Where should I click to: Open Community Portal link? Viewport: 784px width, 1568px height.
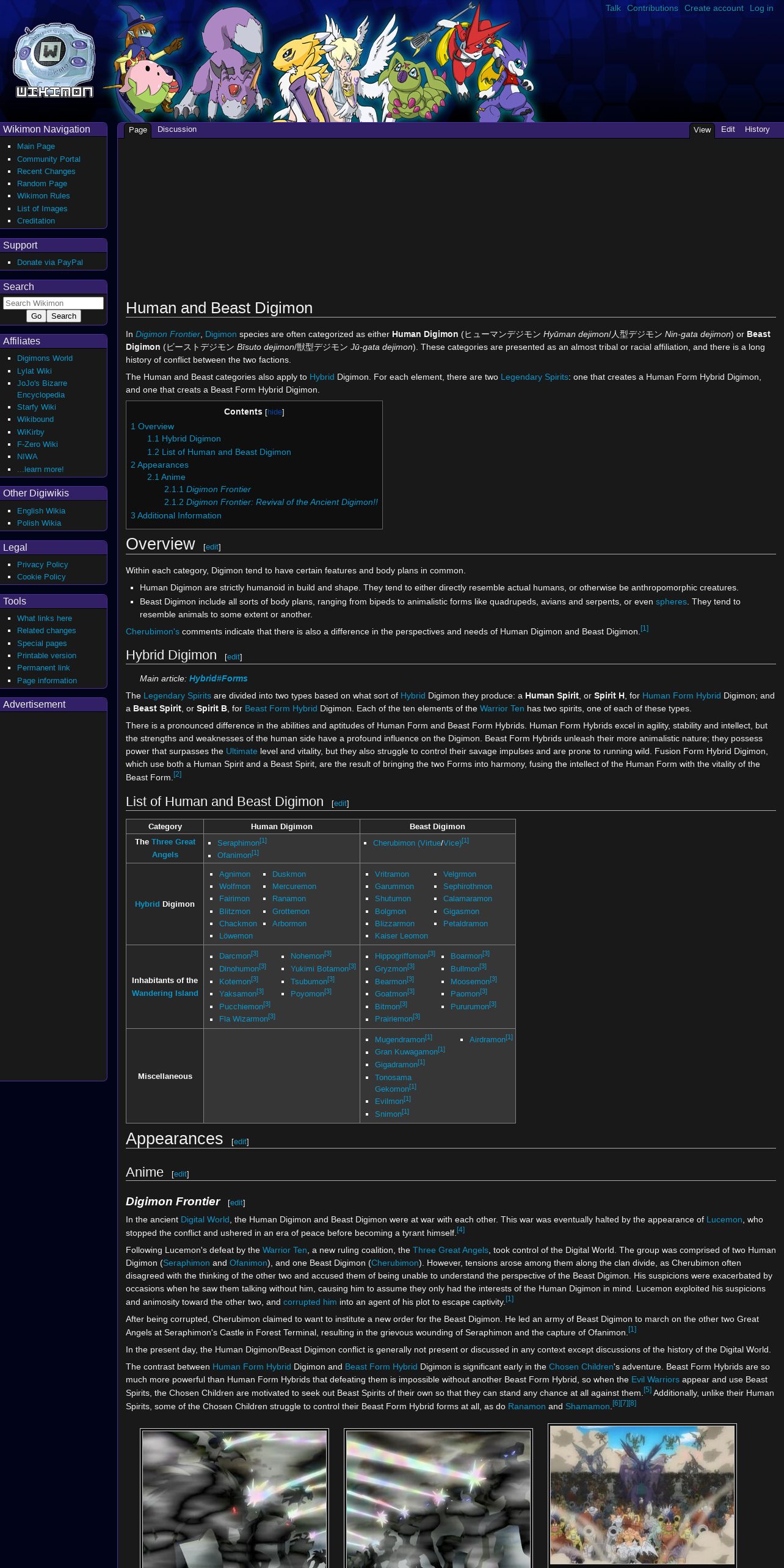click(x=49, y=159)
